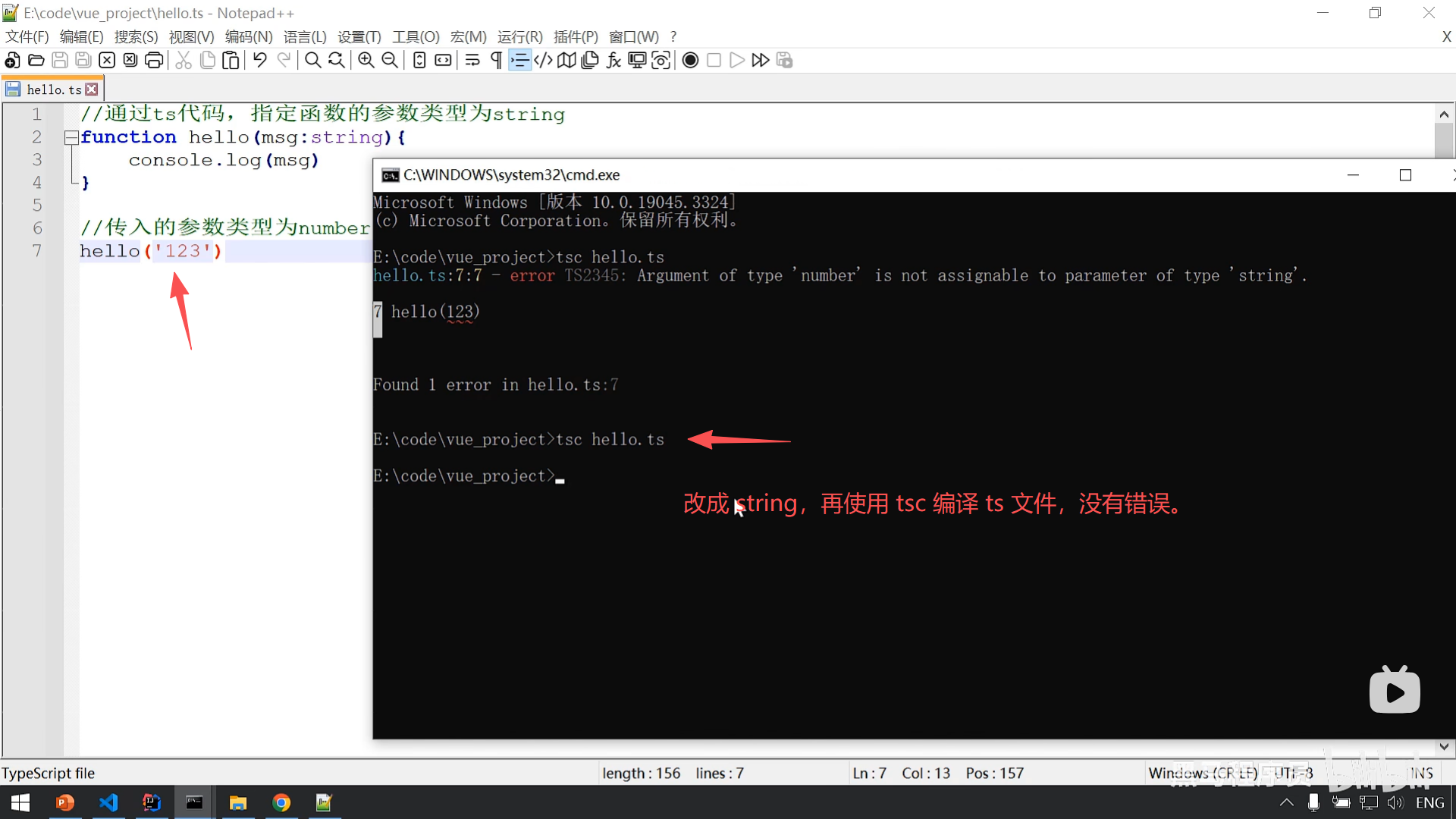1456x819 pixels.
Task: Click the editor vertical scrollbar down arrow
Action: click(x=1444, y=746)
